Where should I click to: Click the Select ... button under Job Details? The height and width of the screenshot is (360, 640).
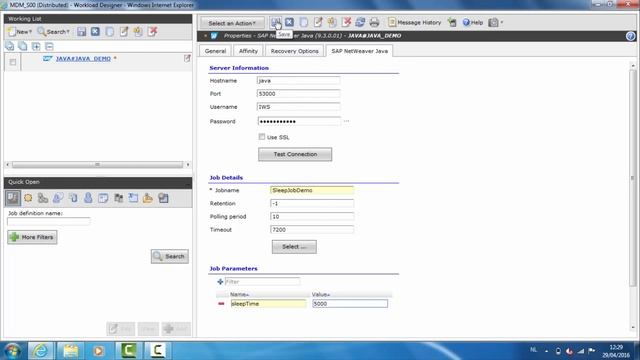coord(294,247)
